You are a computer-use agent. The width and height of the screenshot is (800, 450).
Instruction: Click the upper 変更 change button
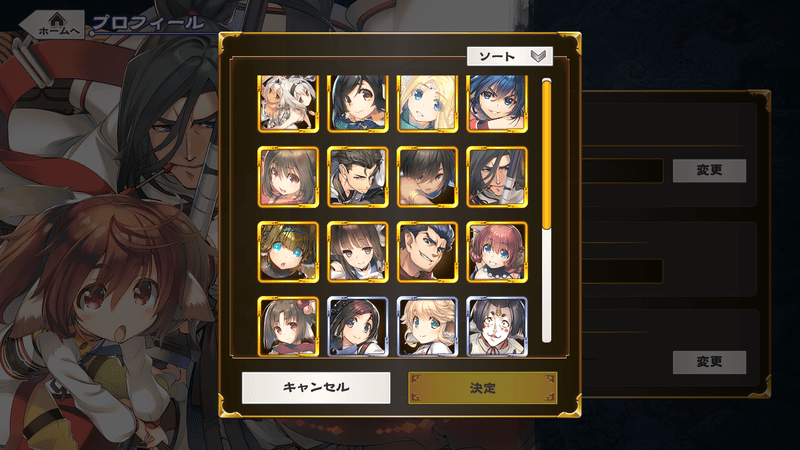(709, 170)
